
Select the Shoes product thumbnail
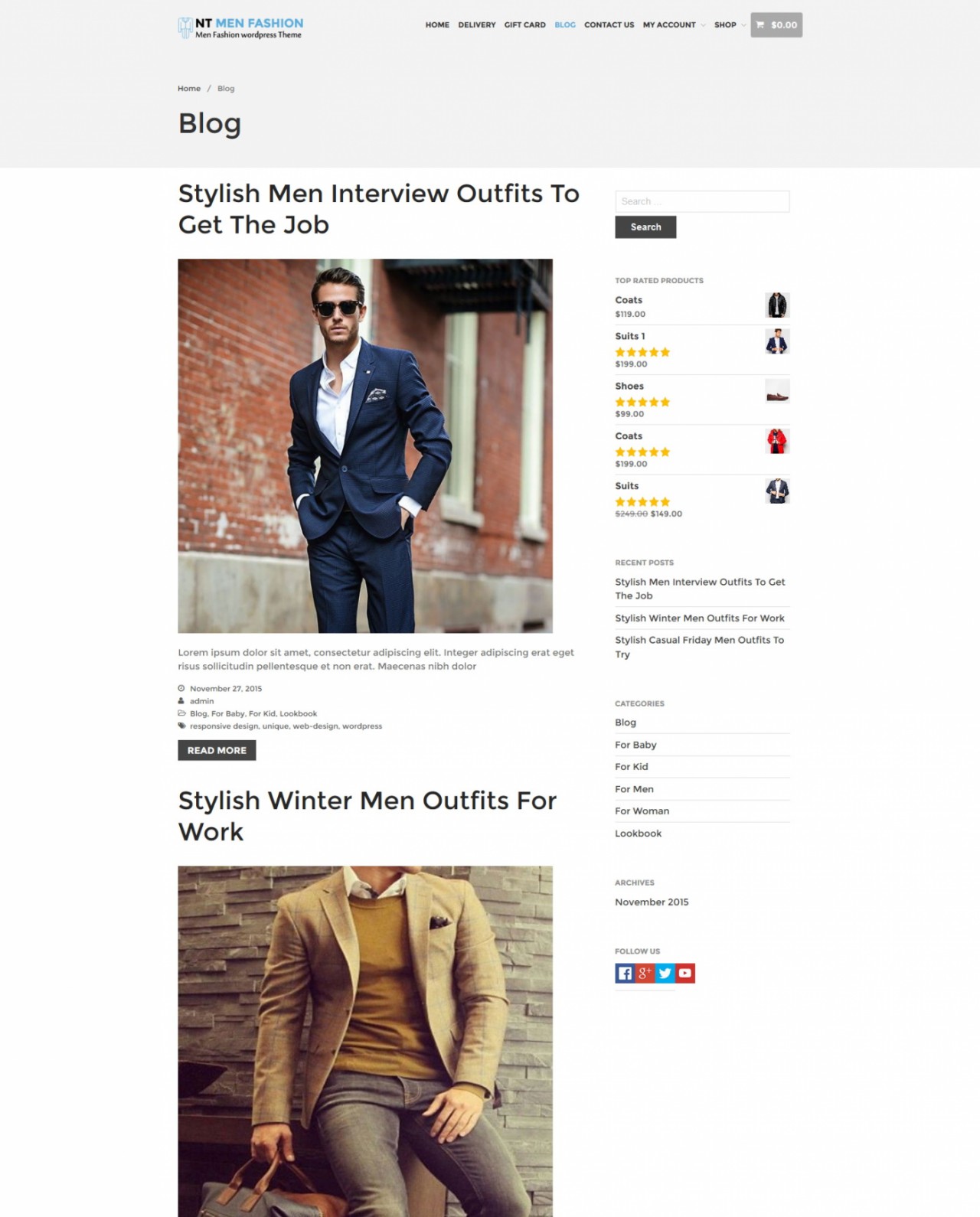[x=777, y=391]
